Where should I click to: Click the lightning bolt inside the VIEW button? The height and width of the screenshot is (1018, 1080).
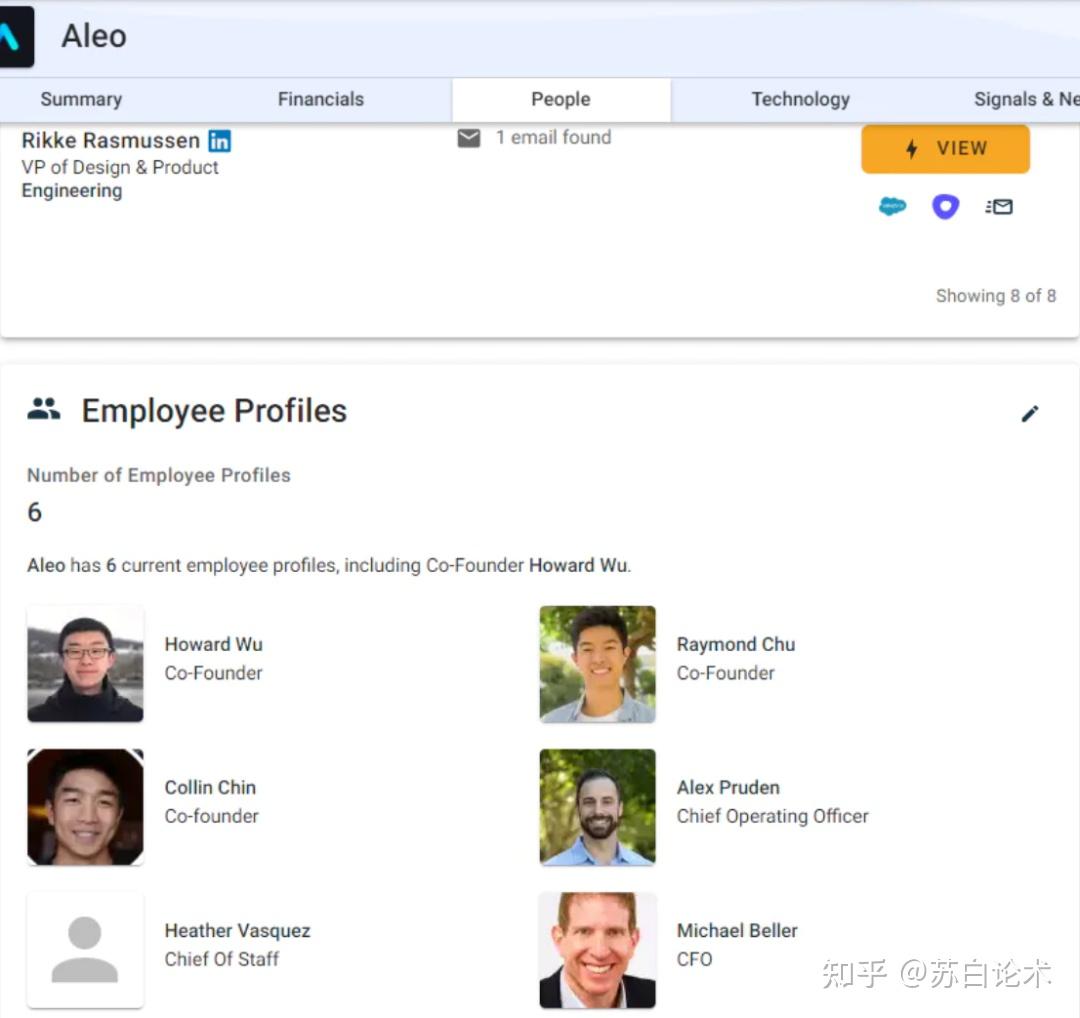click(912, 148)
